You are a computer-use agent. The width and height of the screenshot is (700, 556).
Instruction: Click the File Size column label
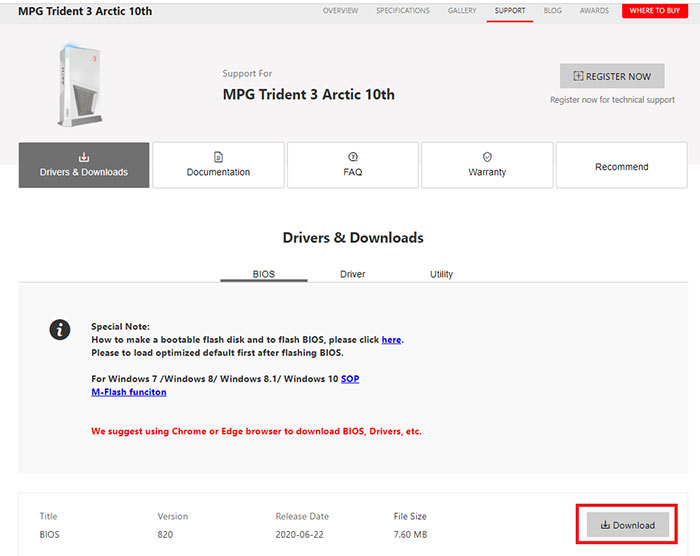click(410, 516)
